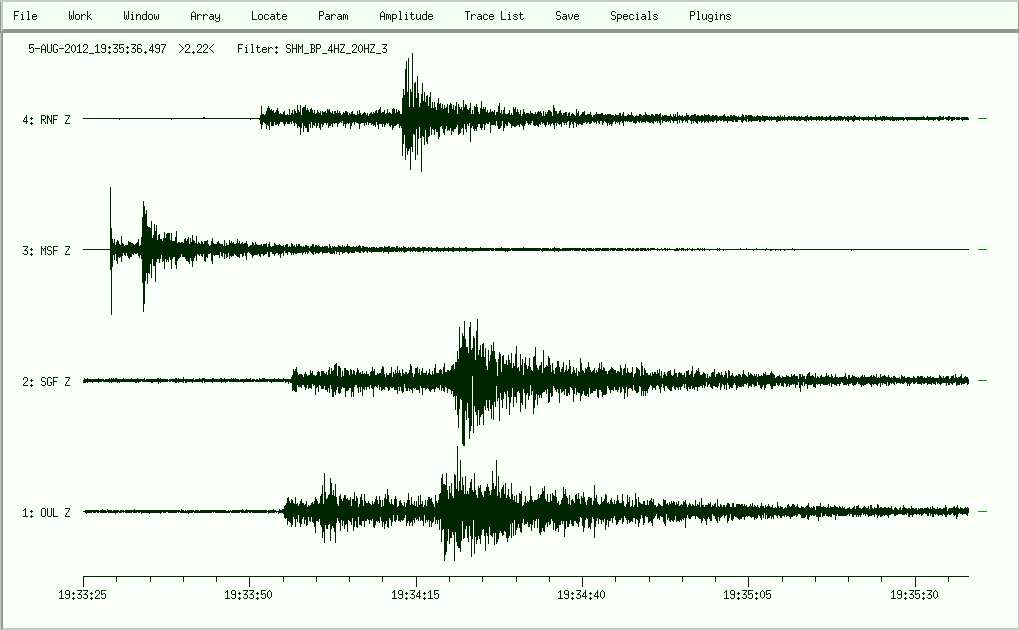Open the Specials menu
Image resolution: width=1019 pixels, height=630 pixels.
pos(634,16)
